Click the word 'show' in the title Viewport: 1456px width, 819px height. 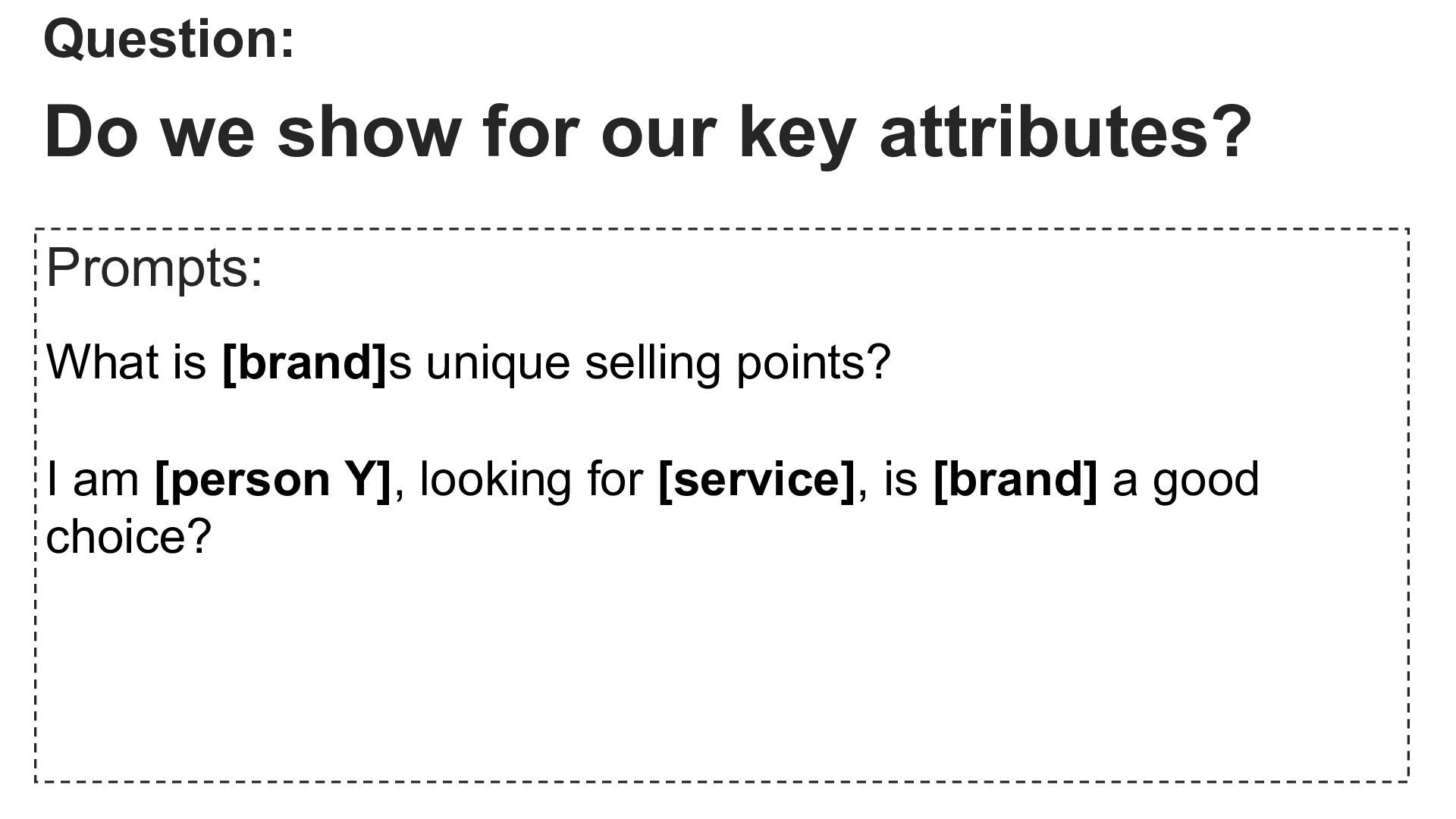369,132
